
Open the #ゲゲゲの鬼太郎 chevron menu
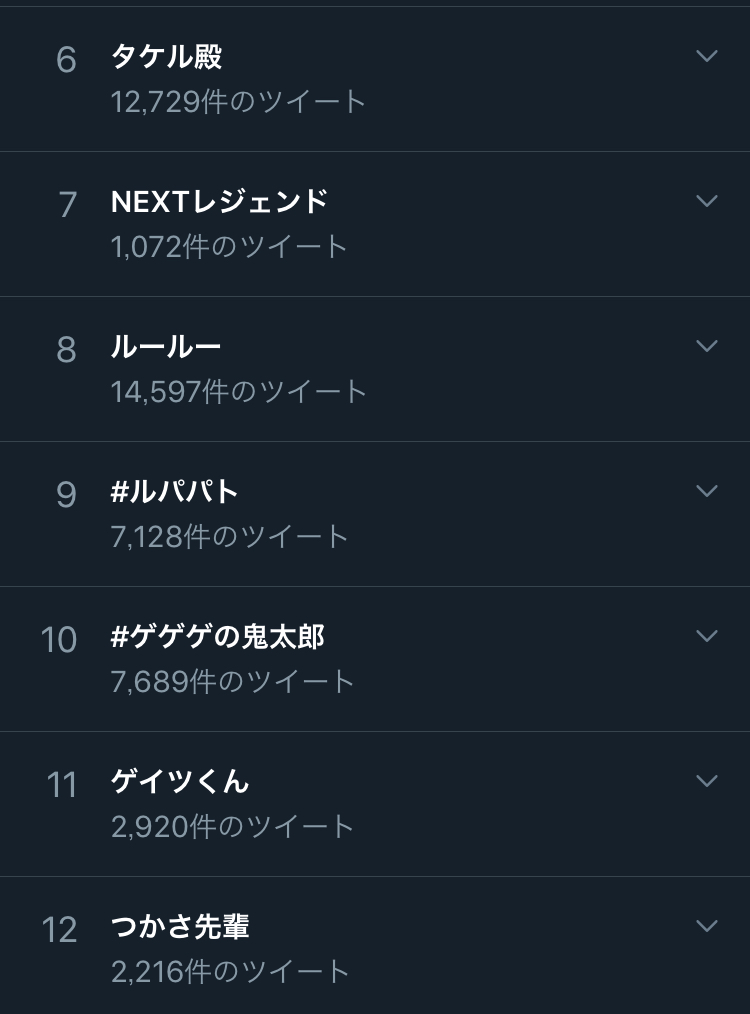coord(707,637)
